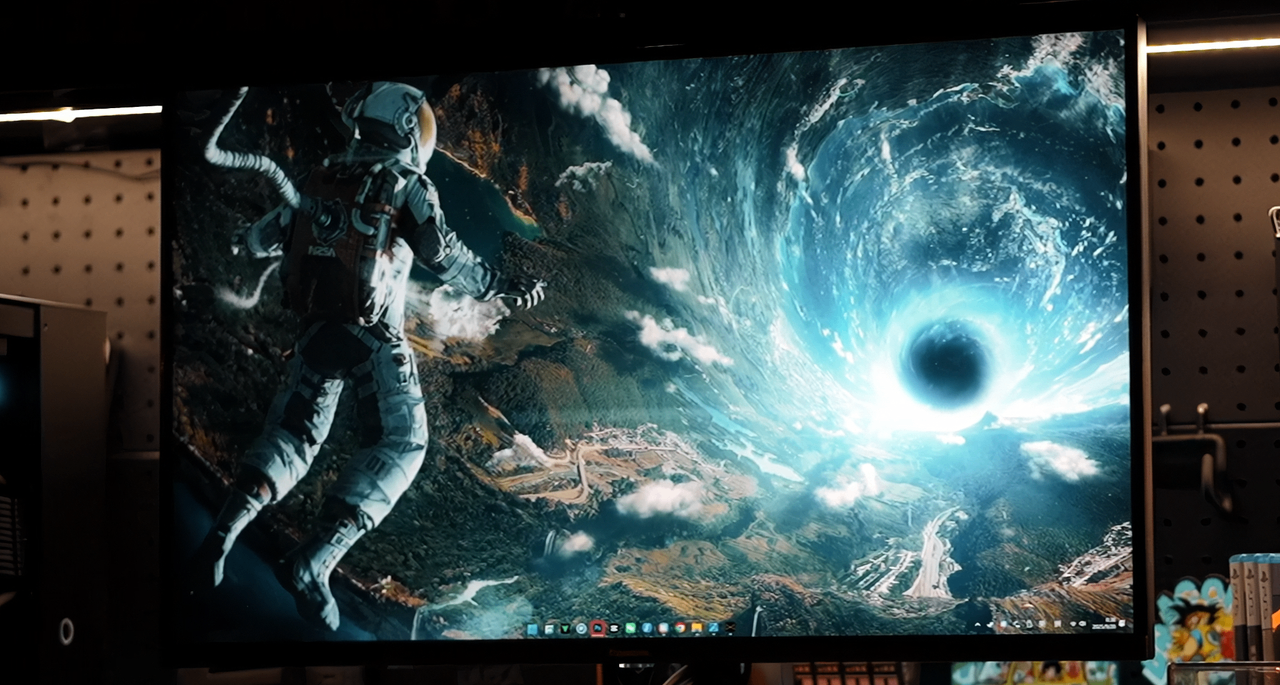Open the blue J messenger taskbar icon
The width and height of the screenshot is (1280, 685).
[x=647, y=629]
